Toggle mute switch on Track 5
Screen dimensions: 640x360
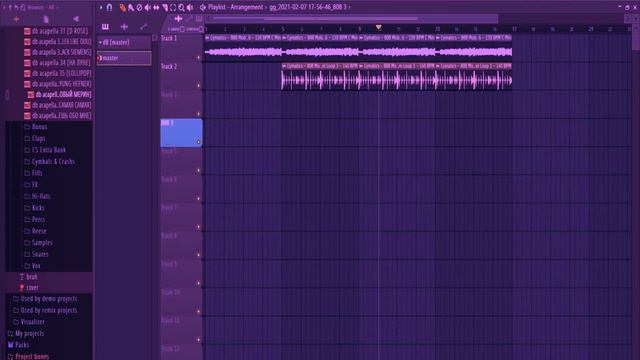199,170
